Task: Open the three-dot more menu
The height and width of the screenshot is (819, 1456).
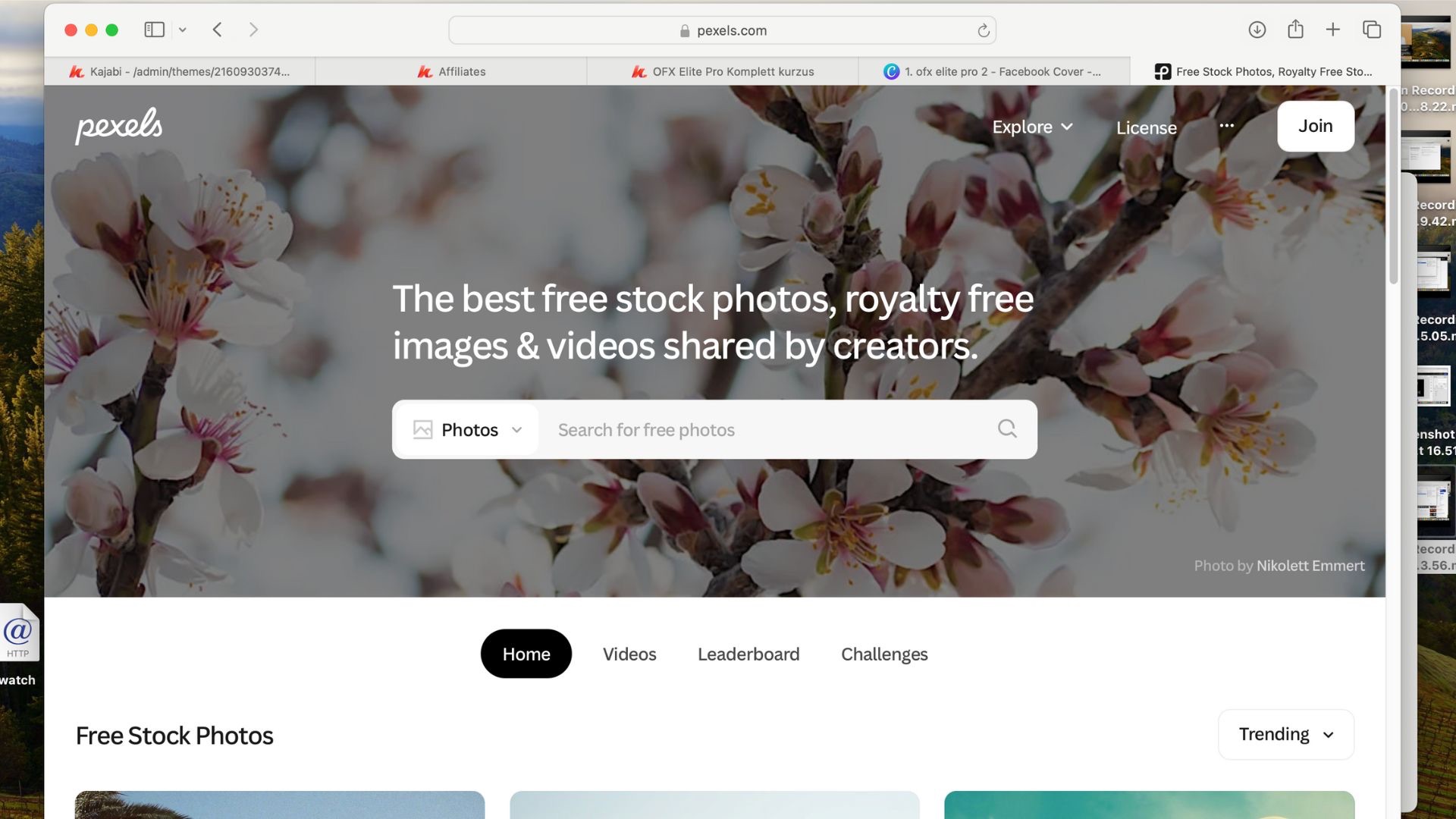Action: pos(1226,126)
